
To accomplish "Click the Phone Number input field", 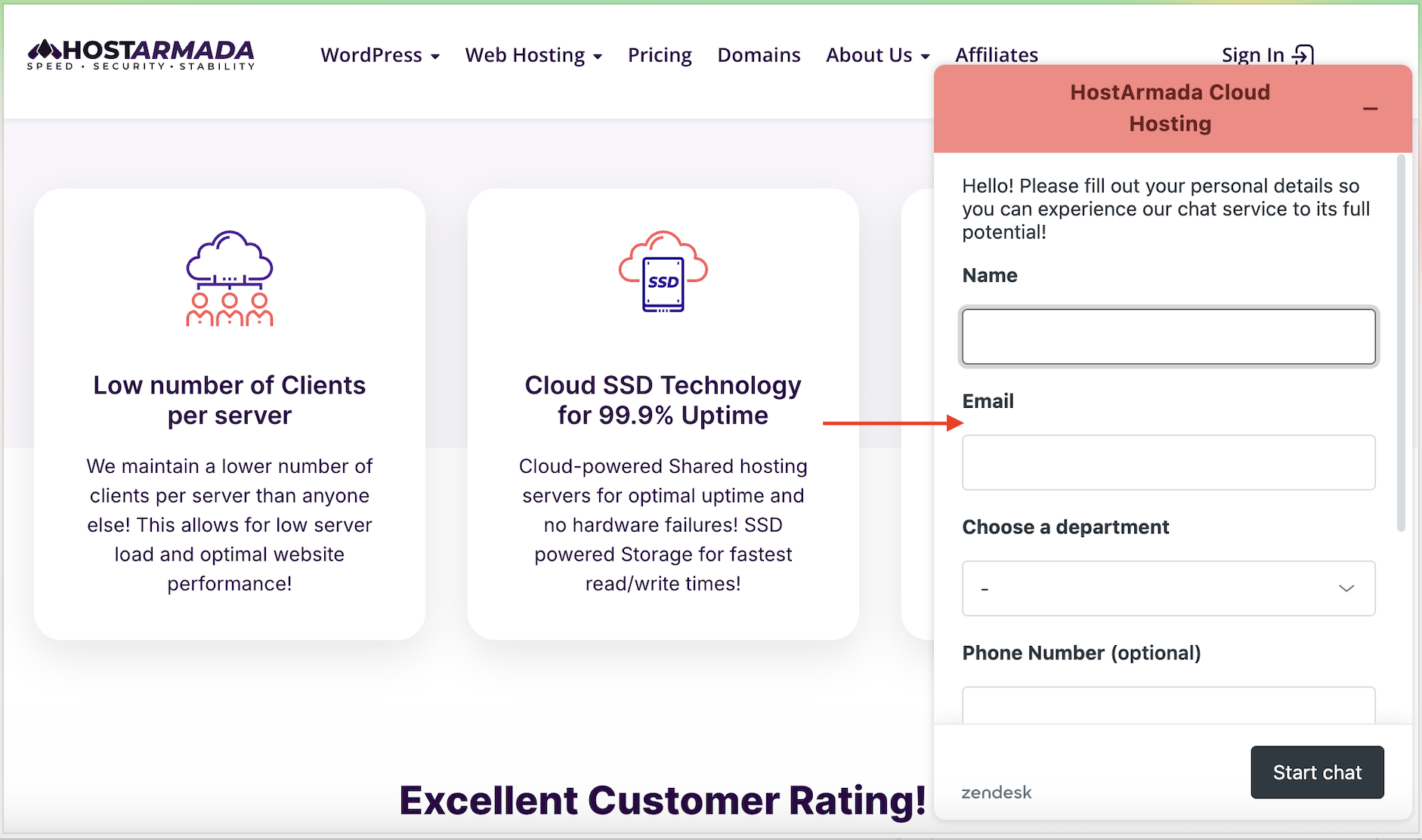I will (x=1168, y=705).
